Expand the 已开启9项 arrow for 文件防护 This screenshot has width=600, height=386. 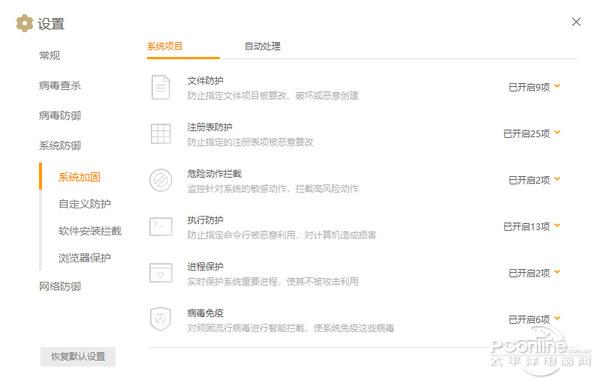[x=557, y=86]
